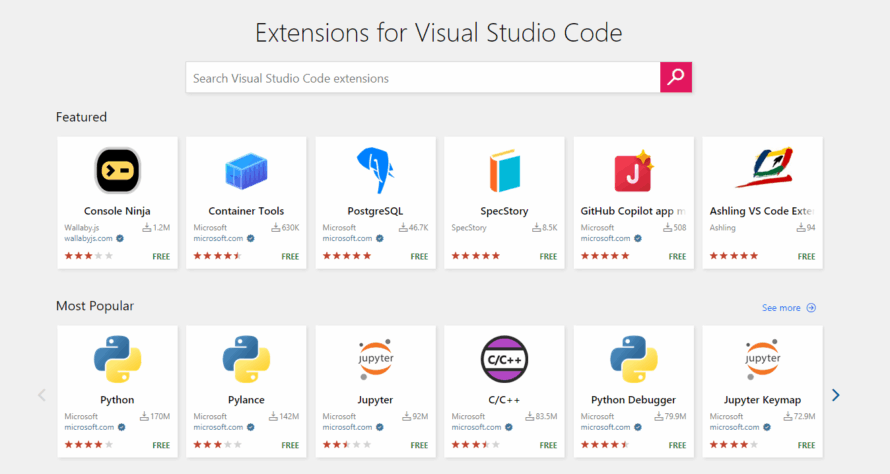Screen dimensions: 890x474
Task: Click the Jupyter Keymap title text
Action: pyautogui.click(x=762, y=400)
